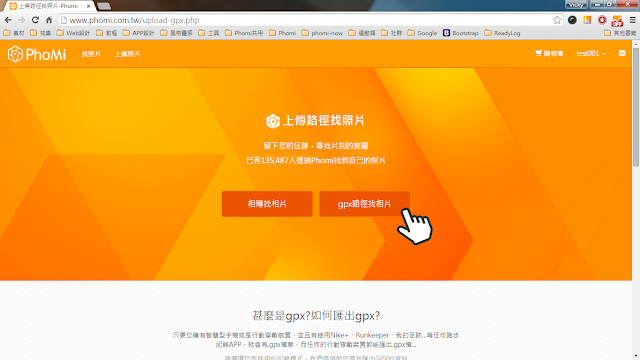The image size is (640, 360).
Task: Open the APP設計 bookmark folder
Action: tap(138, 33)
